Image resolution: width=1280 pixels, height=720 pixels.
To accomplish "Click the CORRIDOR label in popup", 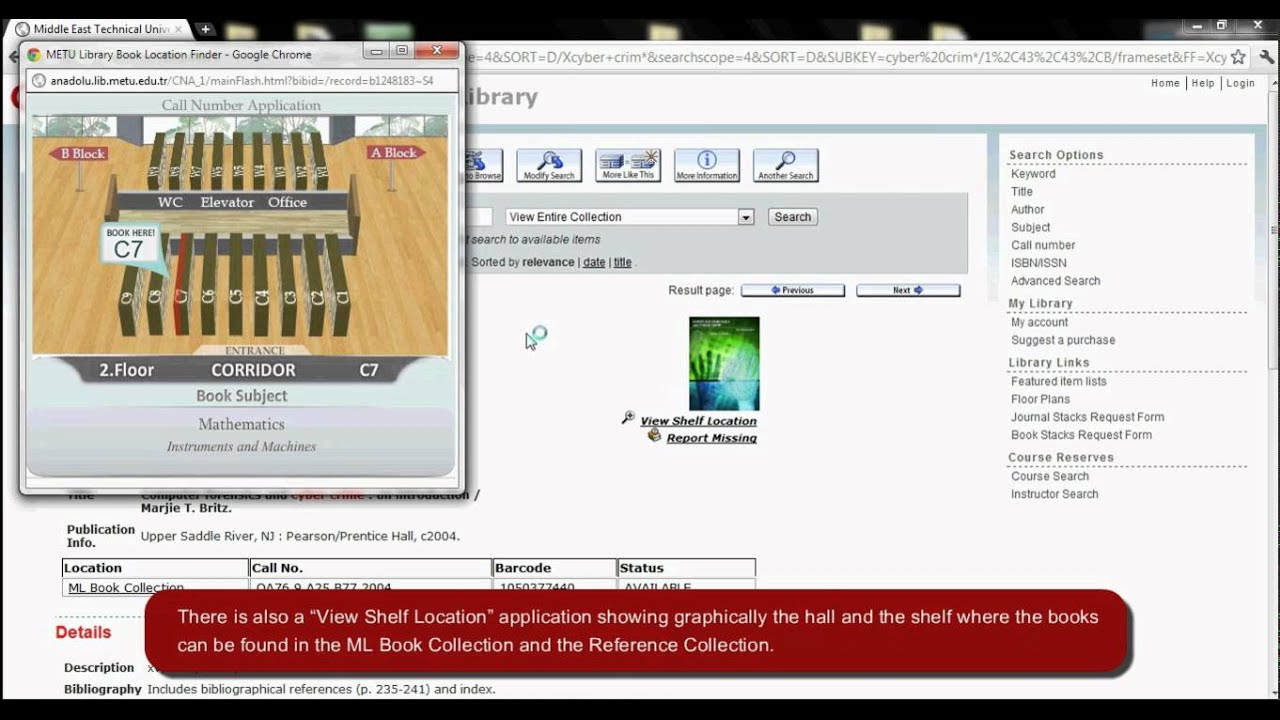I will coord(253,370).
